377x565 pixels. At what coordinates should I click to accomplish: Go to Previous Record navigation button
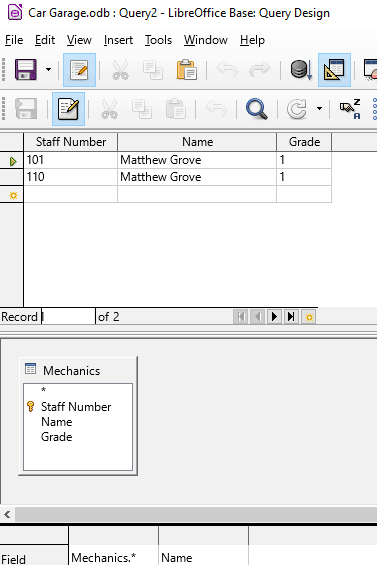pyautogui.click(x=257, y=317)
